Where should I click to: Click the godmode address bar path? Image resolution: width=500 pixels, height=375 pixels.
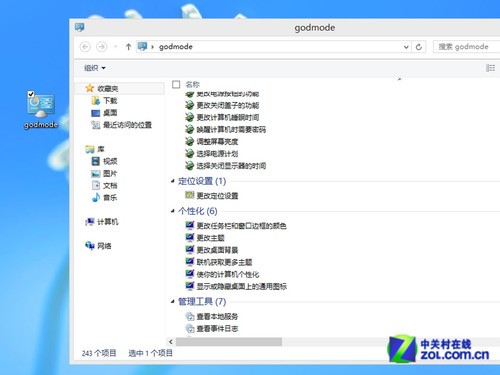pos(176,47)
